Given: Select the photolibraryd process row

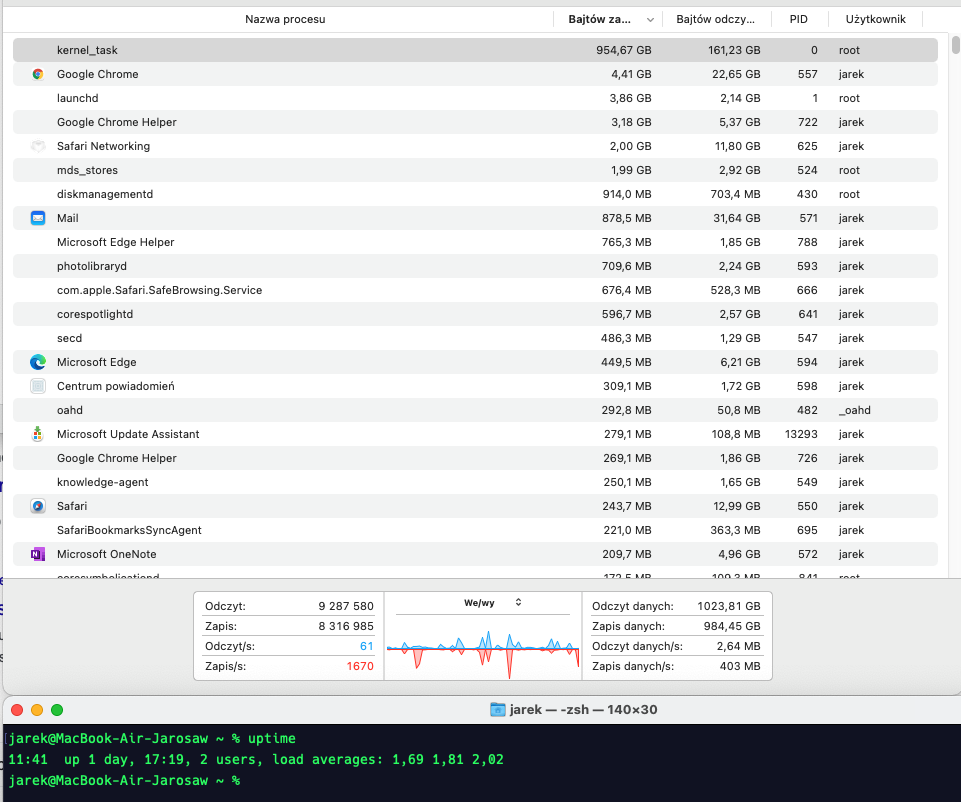Looking at the screenshot, I should [475, 266].
